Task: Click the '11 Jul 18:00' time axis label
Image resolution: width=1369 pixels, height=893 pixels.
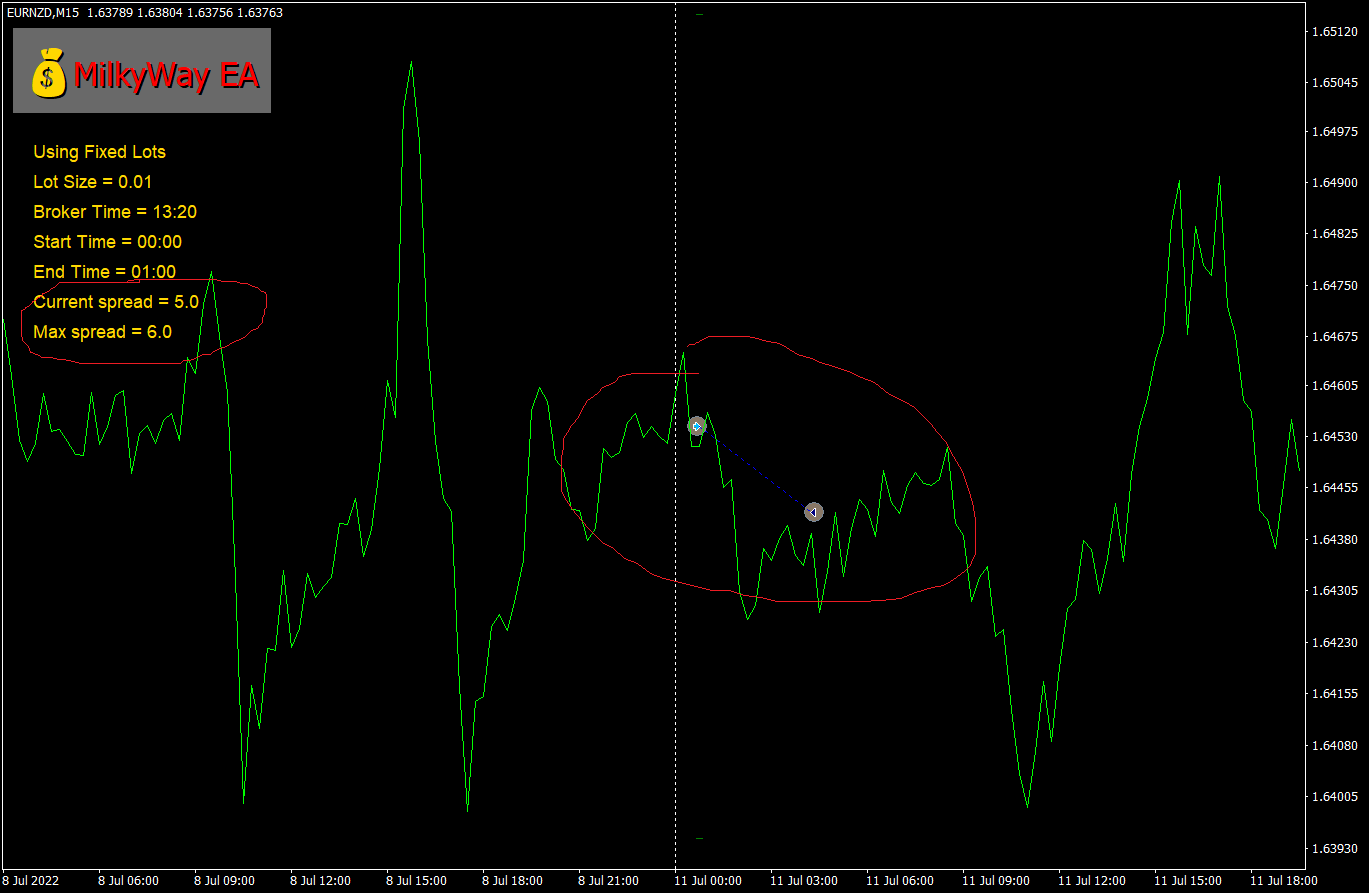Action: [x=1284, y=881]
